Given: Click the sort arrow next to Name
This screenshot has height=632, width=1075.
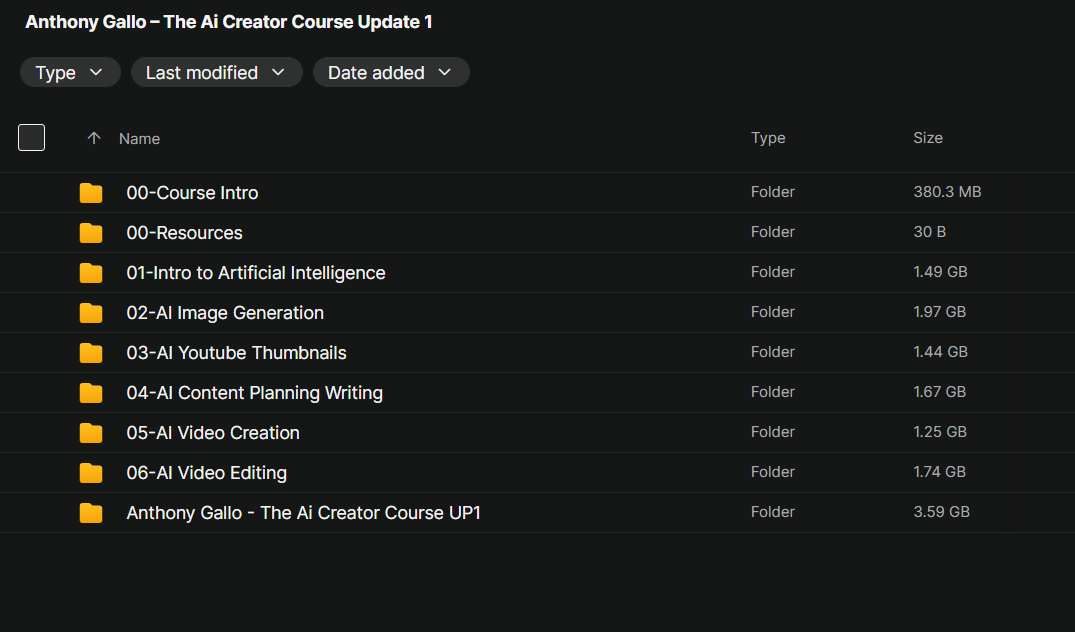Looking at the screenshot, I should [94, 138].
